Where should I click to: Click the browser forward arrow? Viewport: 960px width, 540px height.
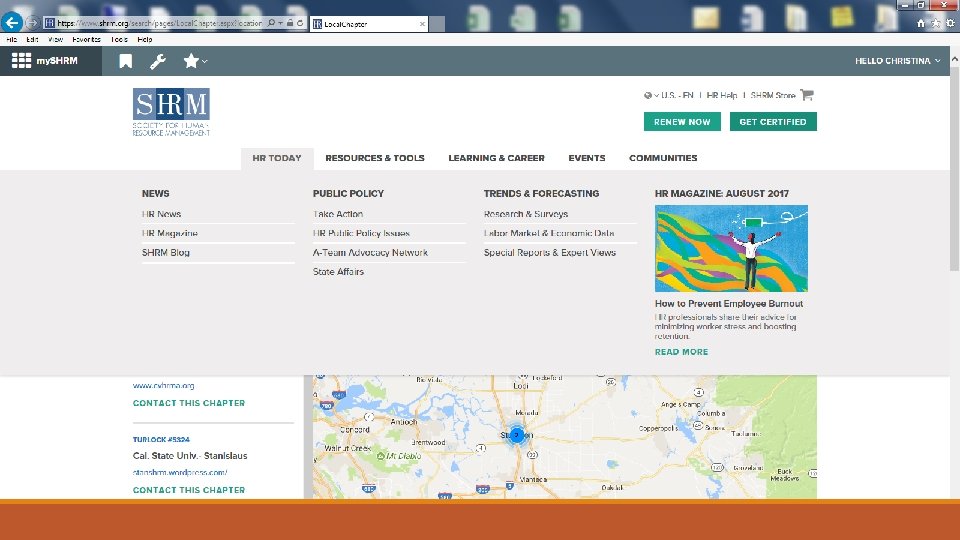tap(32, 23)
